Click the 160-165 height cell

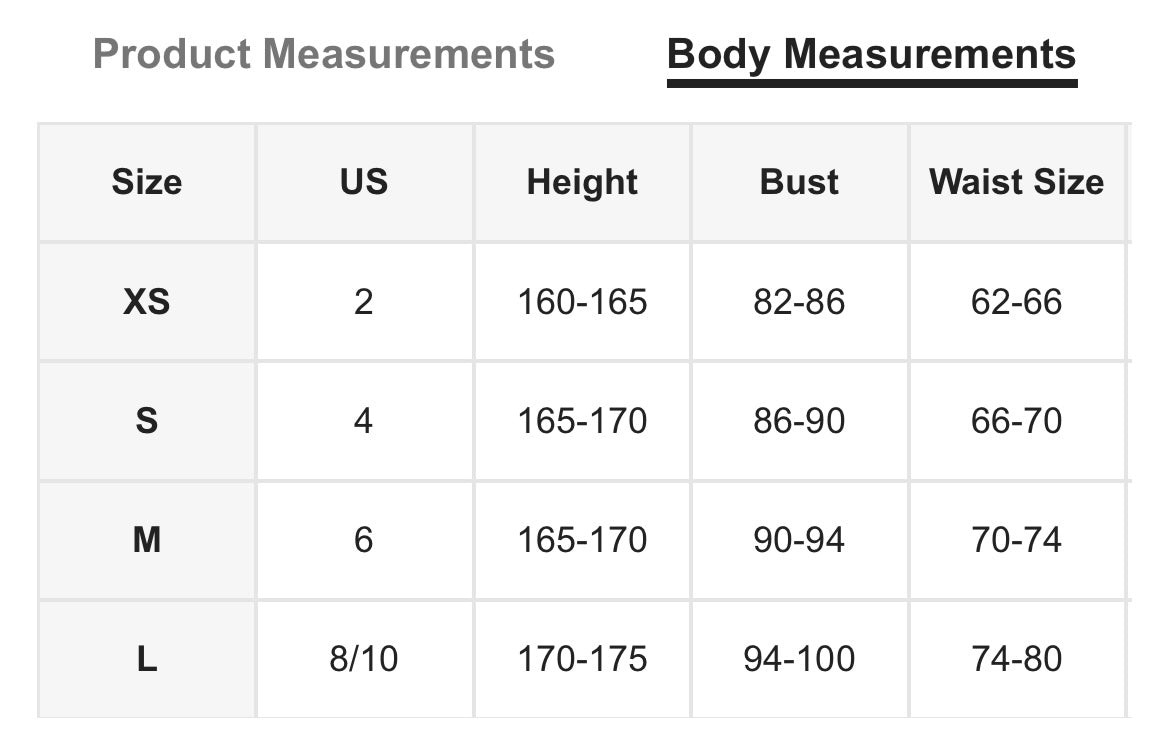(582, 301)
